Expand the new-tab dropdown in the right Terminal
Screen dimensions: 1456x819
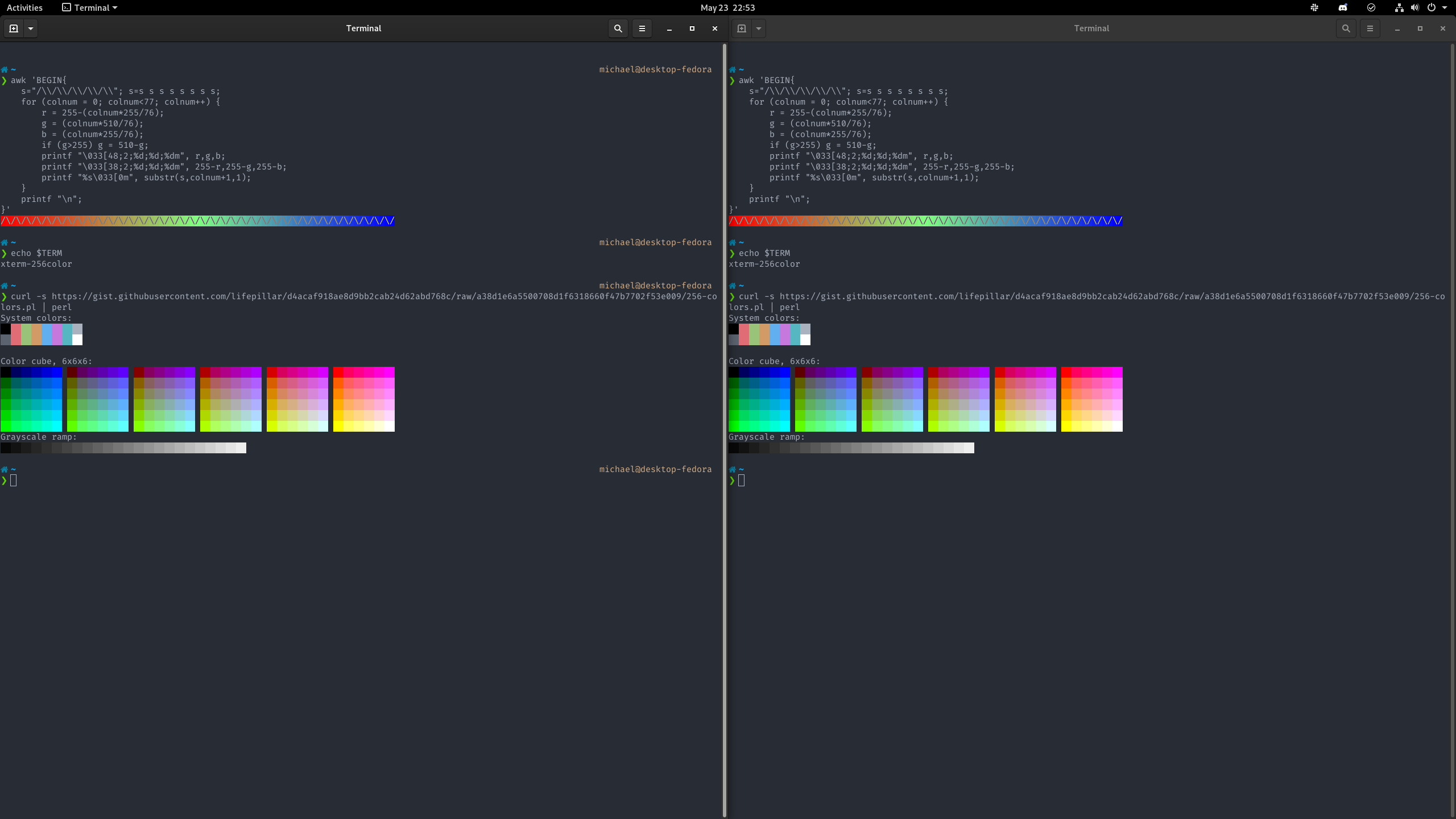(x=759, y=28)
